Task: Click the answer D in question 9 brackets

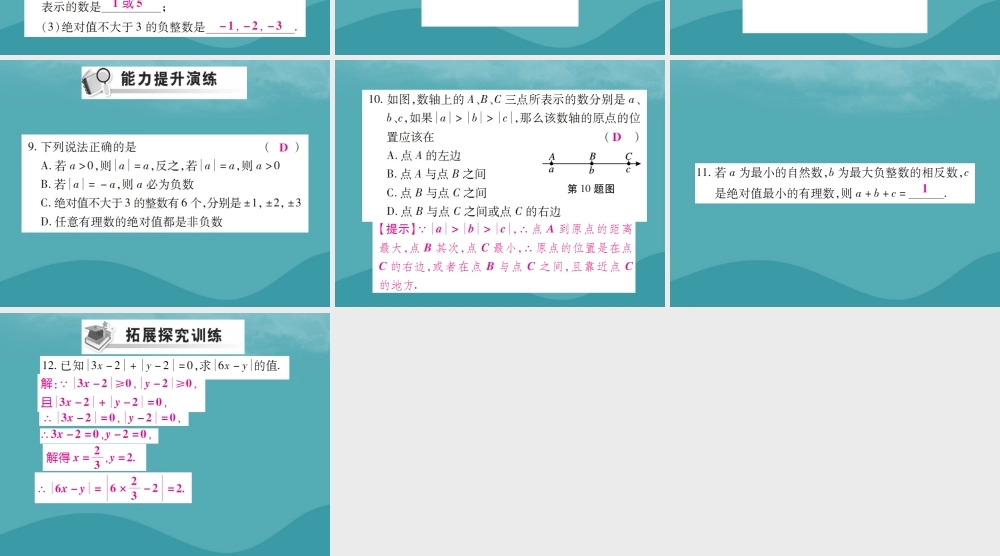Action: (284, 147)
